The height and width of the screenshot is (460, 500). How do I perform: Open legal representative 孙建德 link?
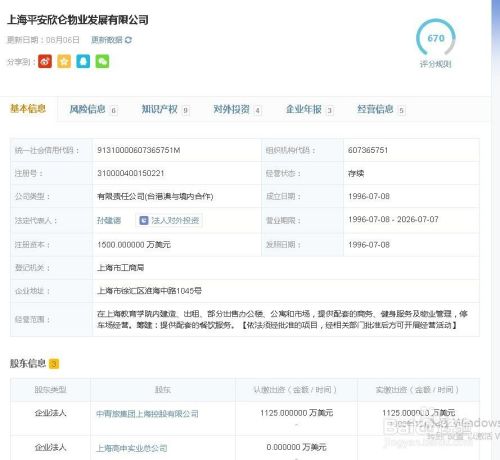pyautogui.click(x=109, y=220)
